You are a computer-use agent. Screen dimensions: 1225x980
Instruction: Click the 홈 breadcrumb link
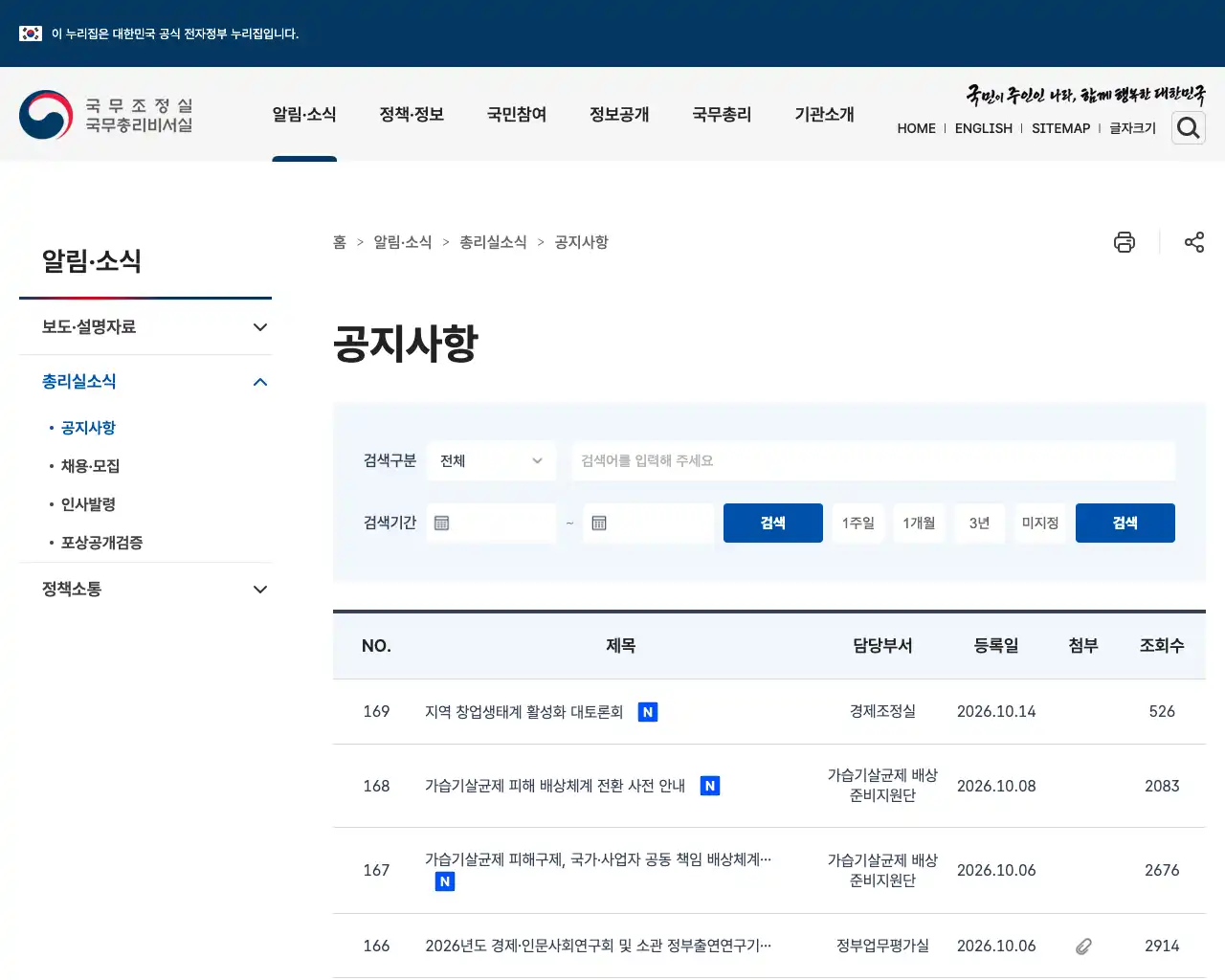340,242
